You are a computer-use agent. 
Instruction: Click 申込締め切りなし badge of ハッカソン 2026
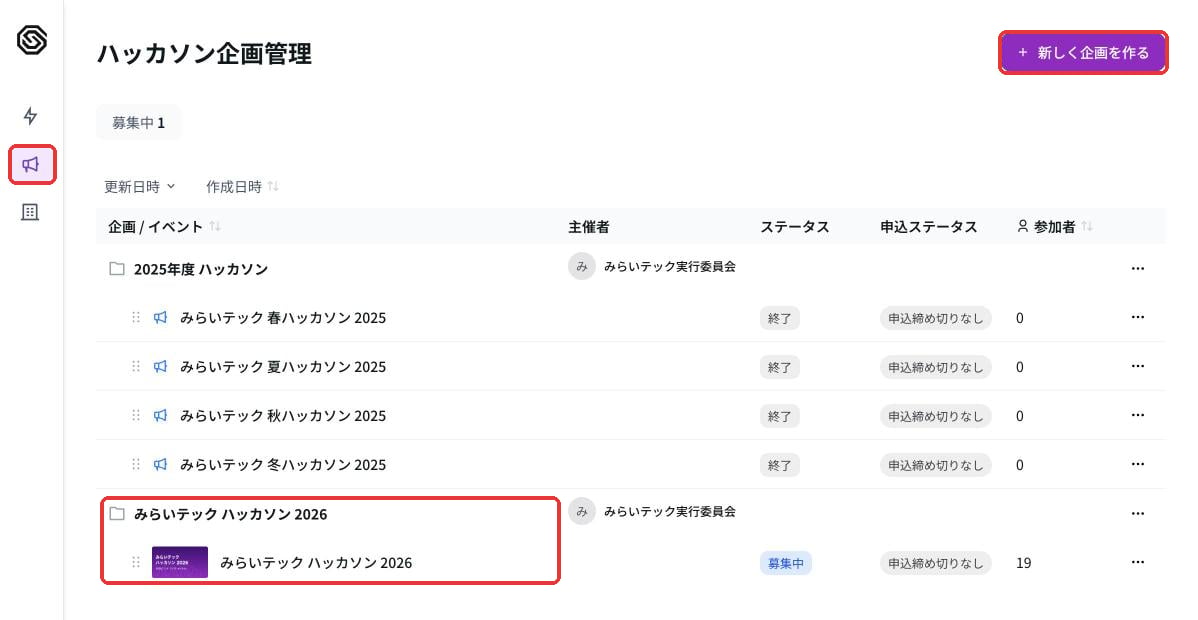[935, 563]
